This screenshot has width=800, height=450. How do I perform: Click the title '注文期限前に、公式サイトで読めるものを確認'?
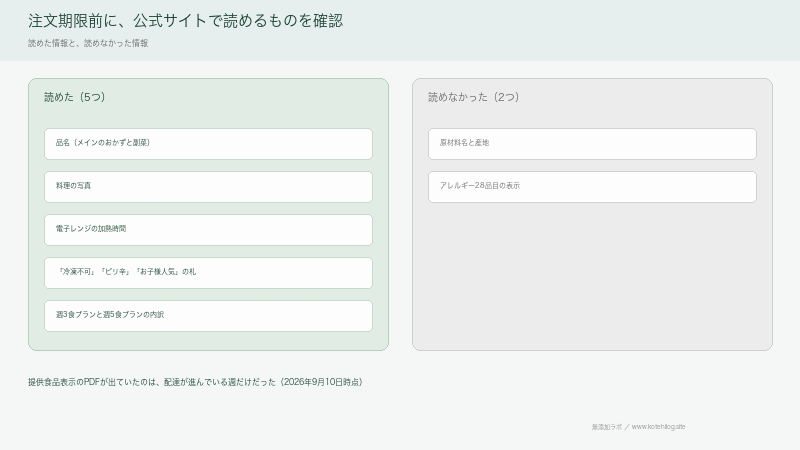(185, 21)
